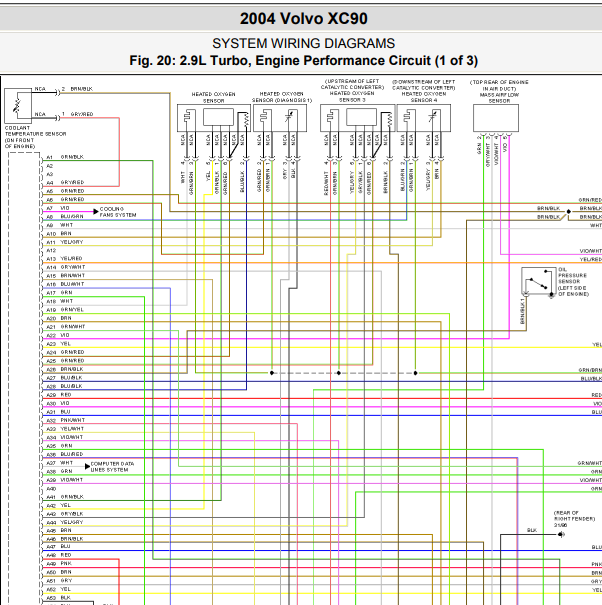Viewport: 602px width, 605px height.
Task: Select the Heated Oxygen Sensor (Diagnosis 1) box
Action: tap(280, 118)
